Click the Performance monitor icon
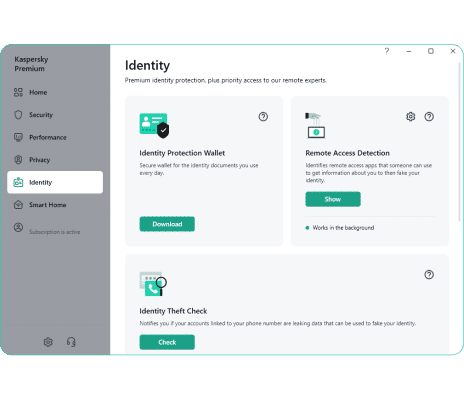This screenshot has width=464, height=400. click(x=18, y=137)
